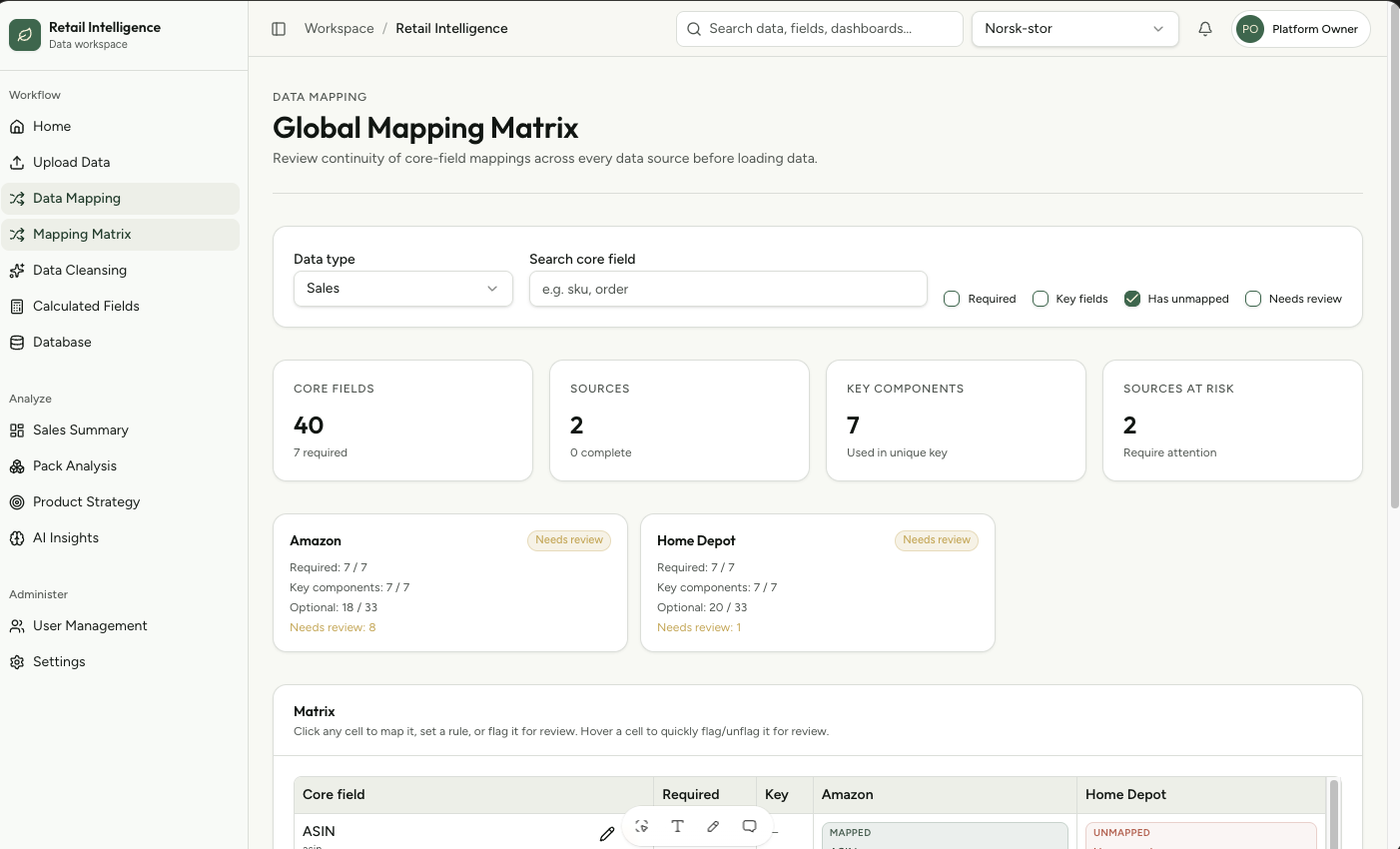
Task: Open the notifications bell
Action: (x=1205, y=29)
